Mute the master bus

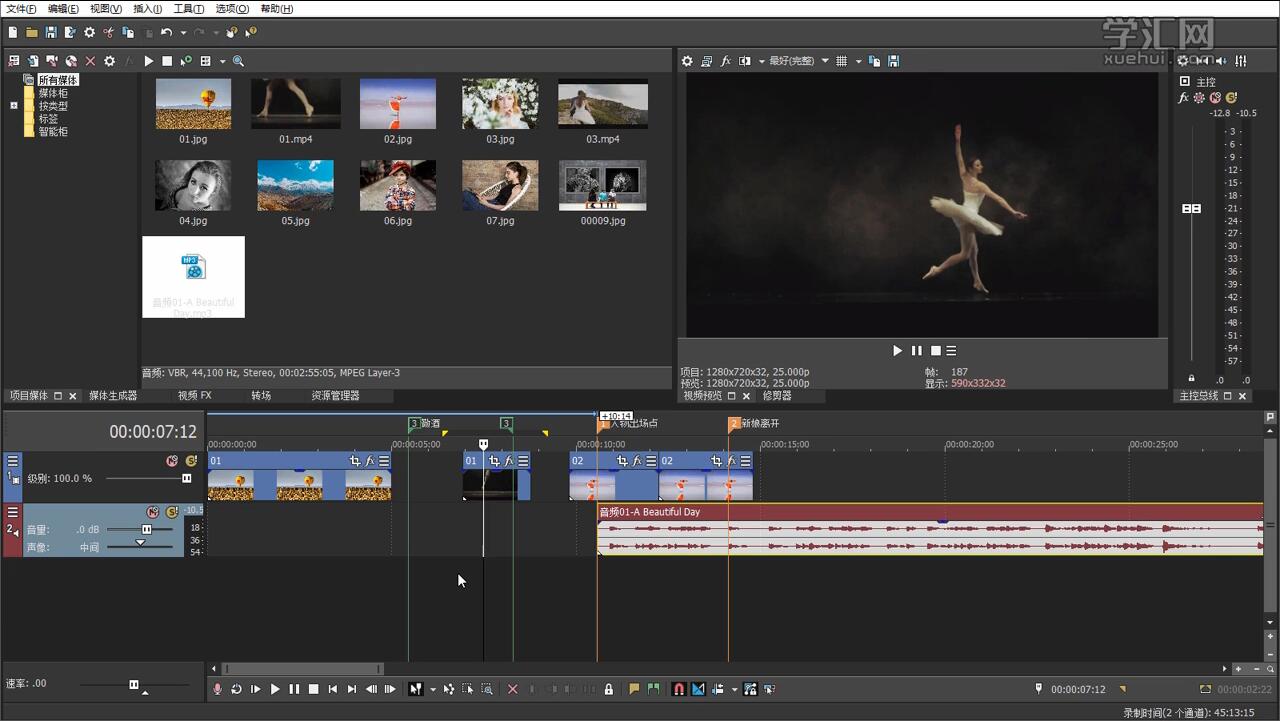pyautogui.click(x=1215, y=98)
